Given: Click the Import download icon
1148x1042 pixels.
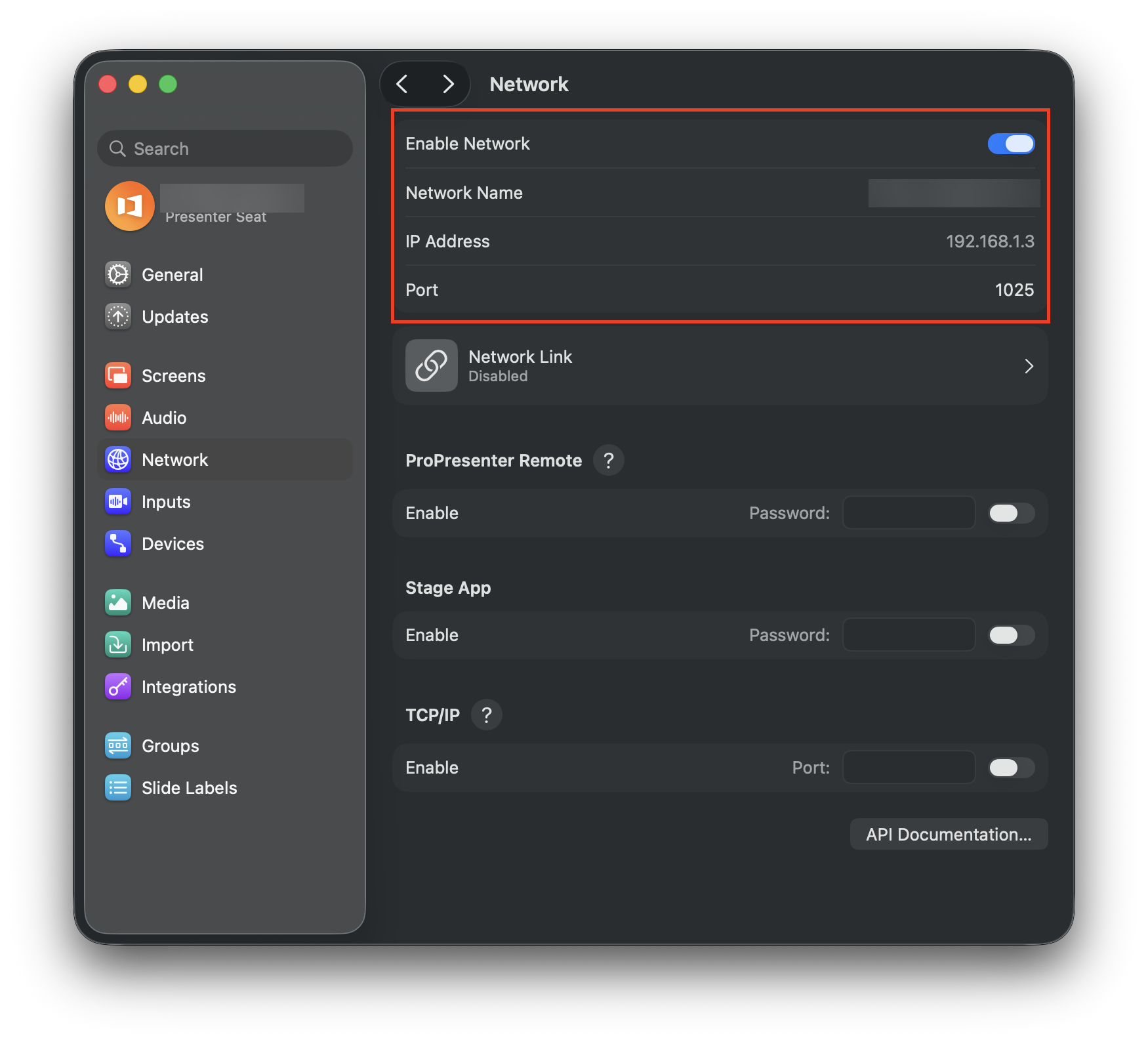Looking at the screenshot, I should click(118, 644).
